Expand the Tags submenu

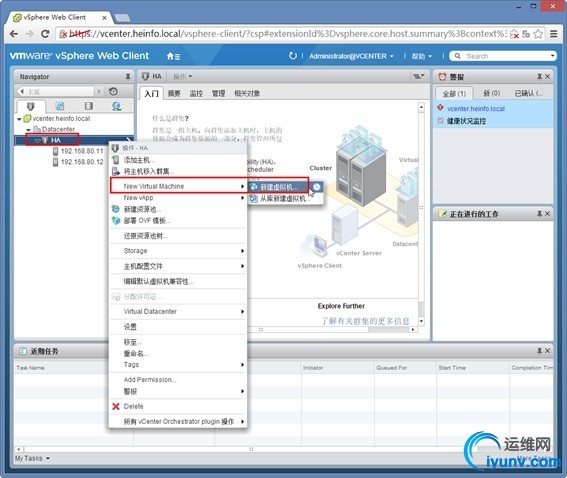(x=178, y=364)
